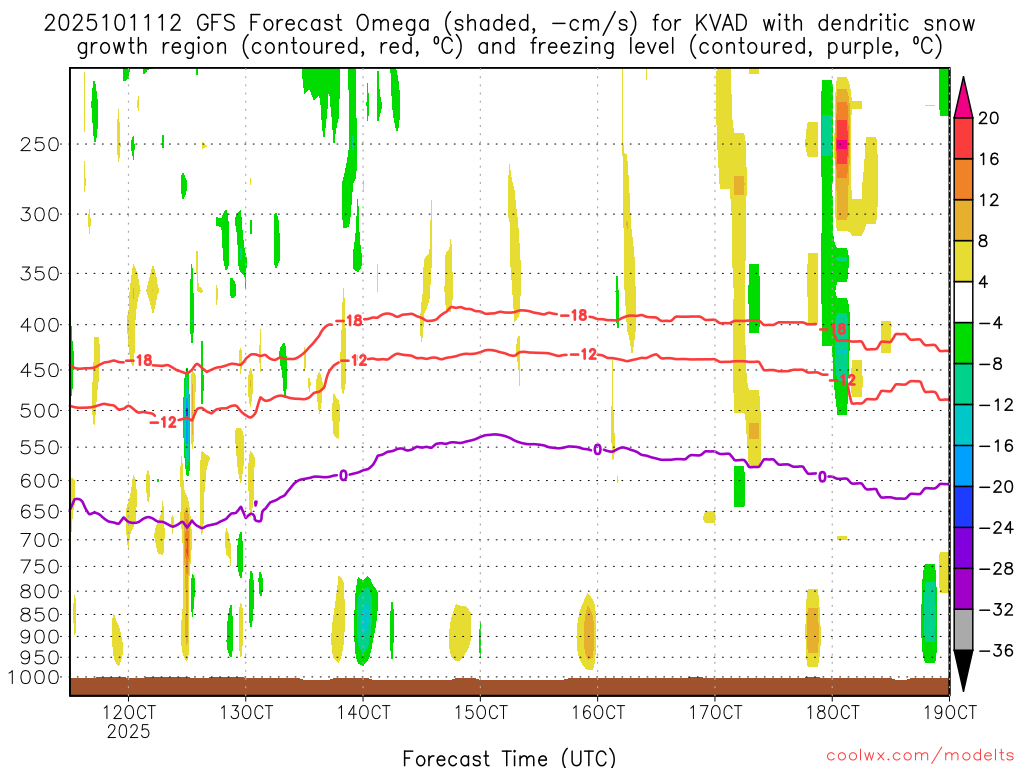Click the 500 pressure level label
This screenshot has height=768, width=1024.
click(x=40, y=411)
